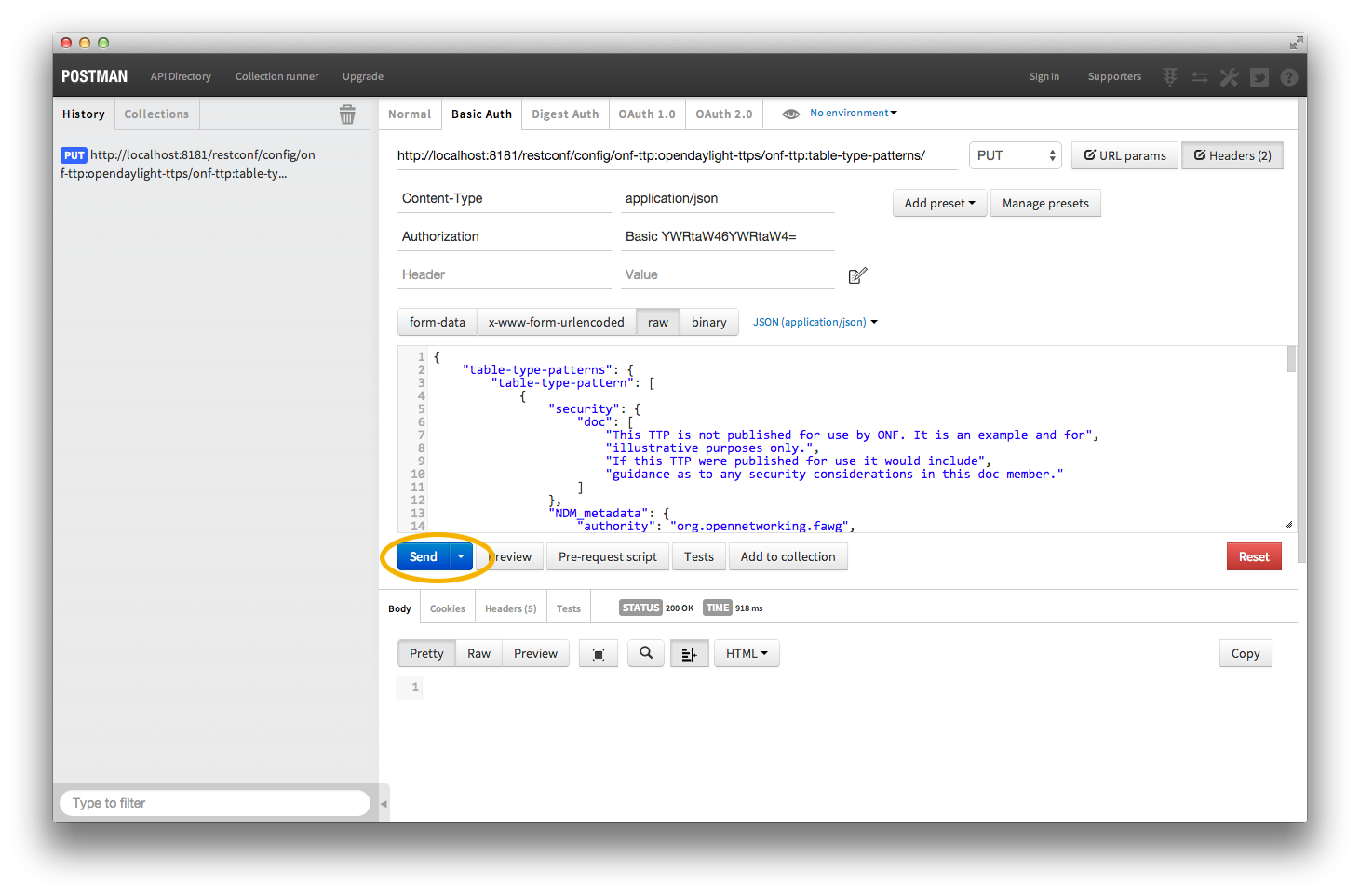Open the settings wrench icon
This screenshot has width=1360, height=896.
pyautogui.click(x=1230, y=77)
